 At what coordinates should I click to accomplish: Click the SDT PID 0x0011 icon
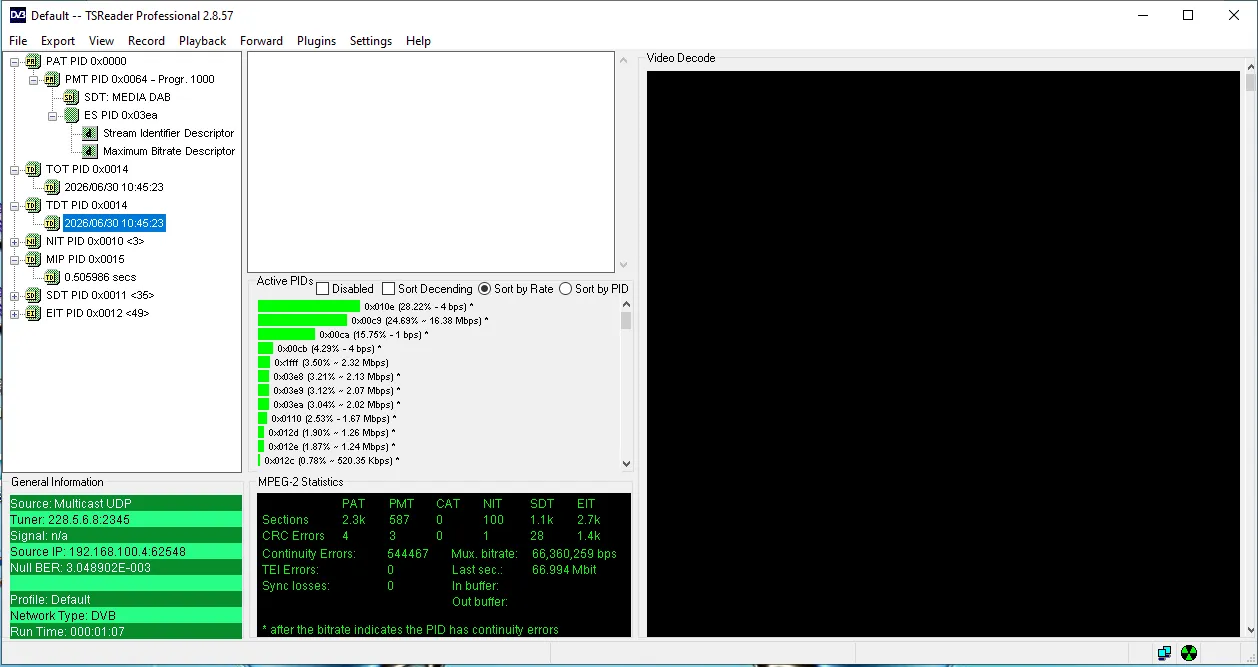[33, 295]
